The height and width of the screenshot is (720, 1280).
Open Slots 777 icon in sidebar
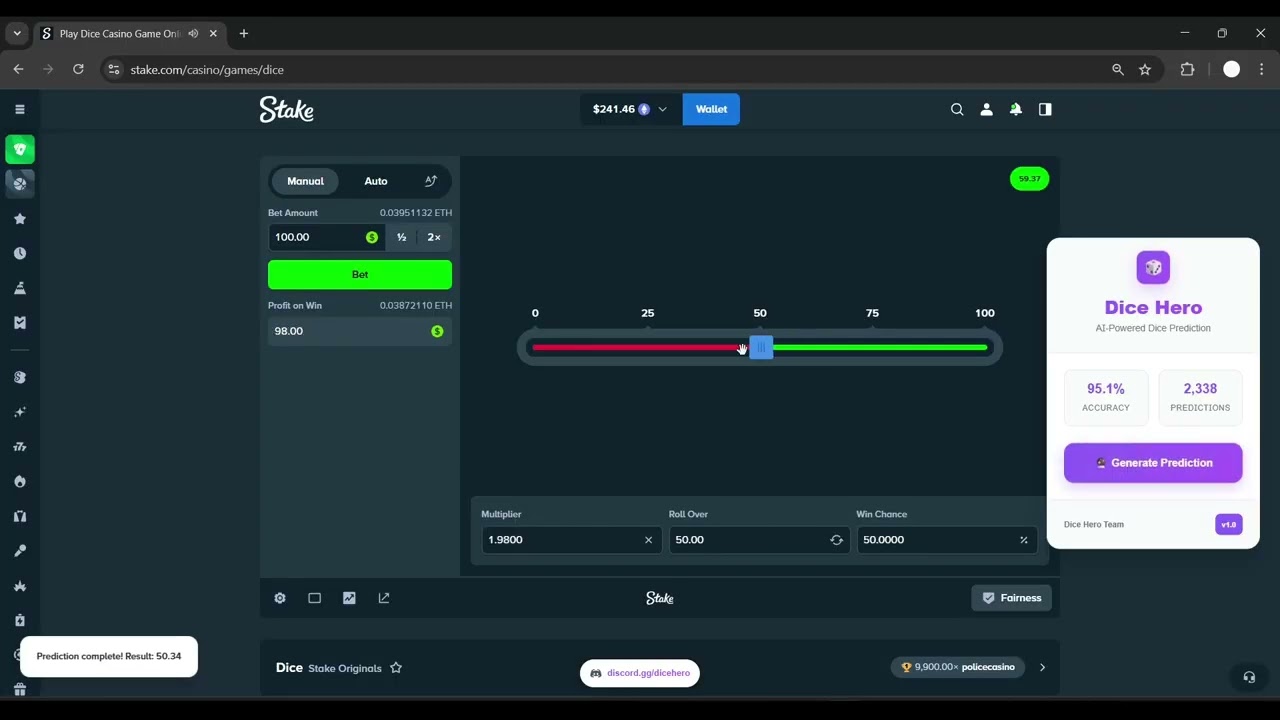click(x=20, y=447)
